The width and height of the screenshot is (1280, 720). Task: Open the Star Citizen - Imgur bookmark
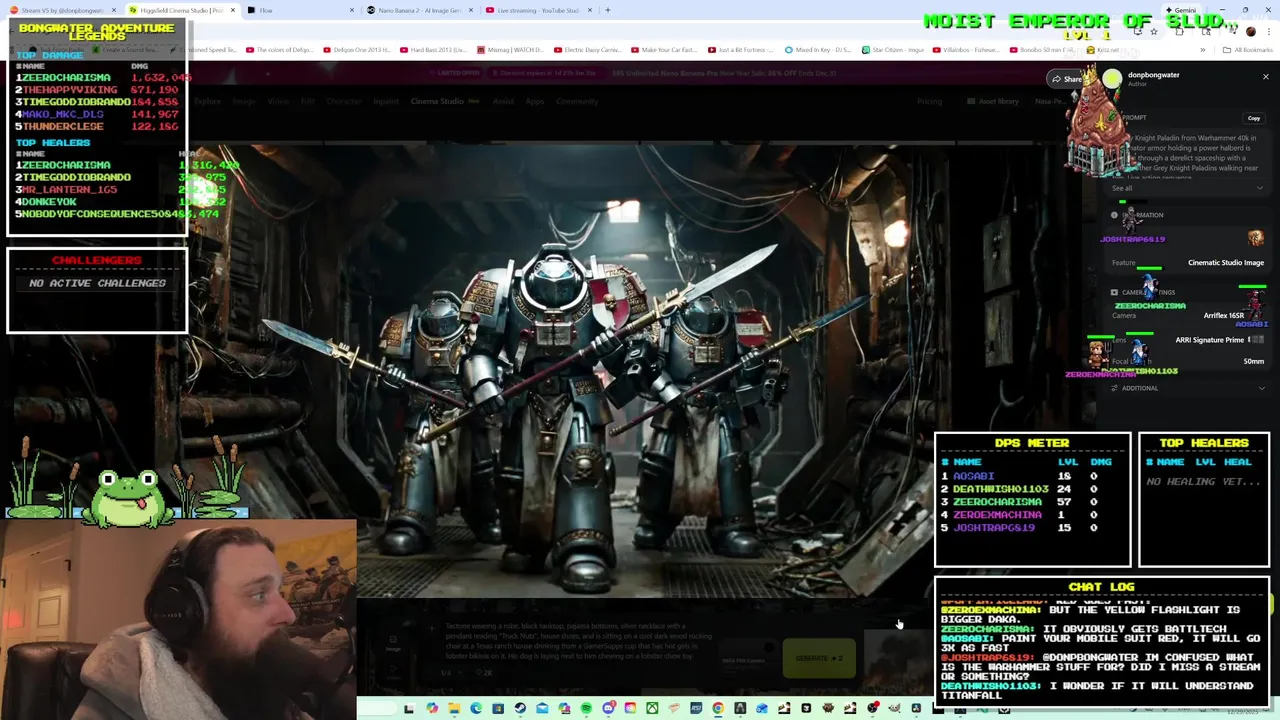(x=892, y=50)
